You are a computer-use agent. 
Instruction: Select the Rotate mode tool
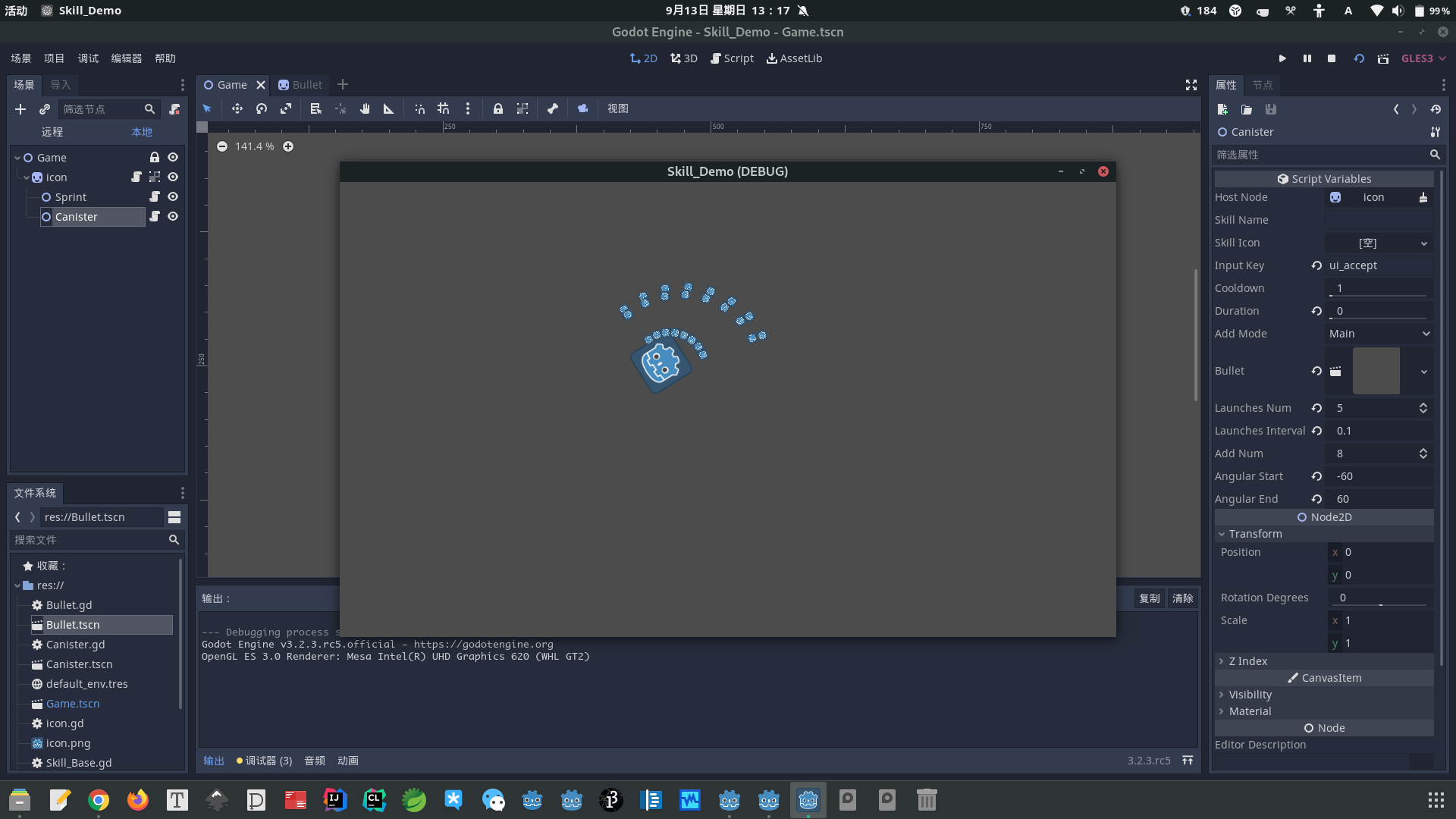click(262, 108)
